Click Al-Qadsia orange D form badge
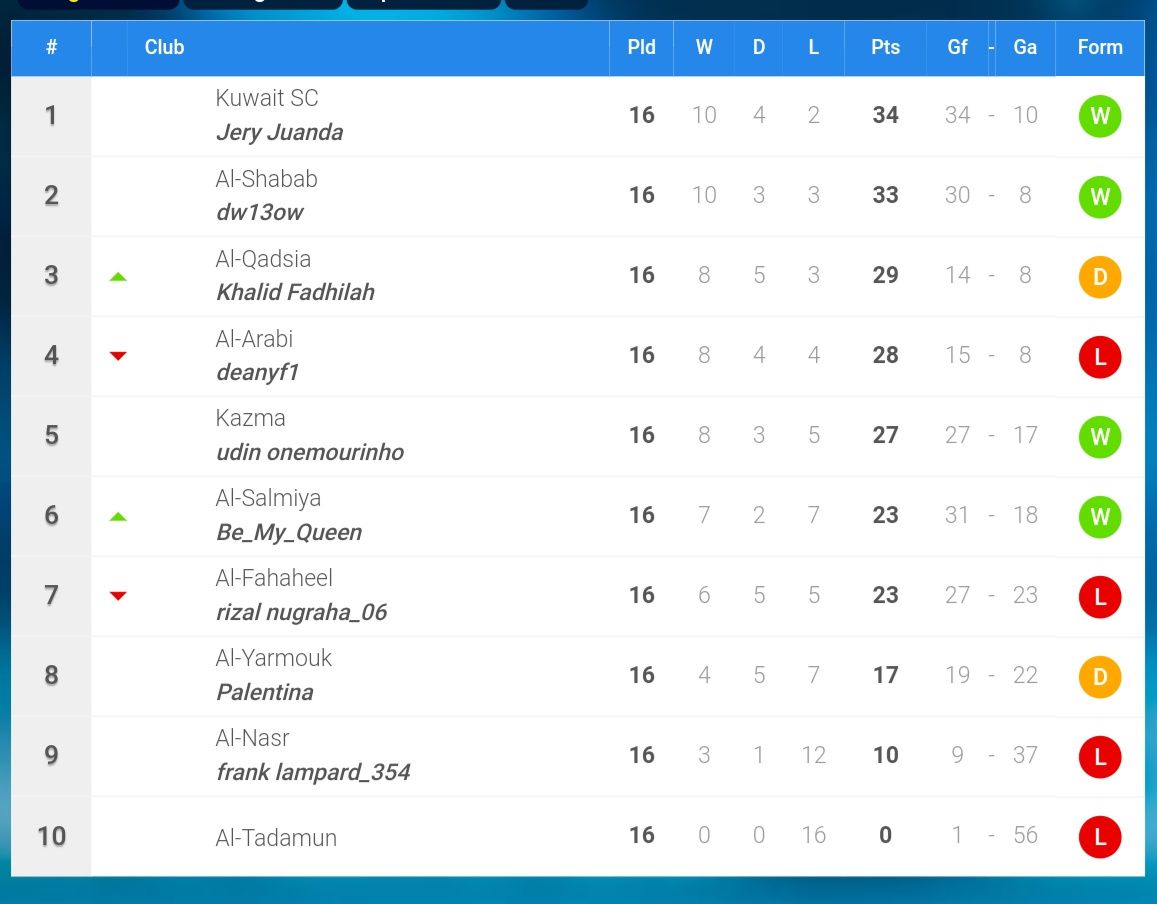Screen dimensions: 1157x904 tap(1099, 277)
